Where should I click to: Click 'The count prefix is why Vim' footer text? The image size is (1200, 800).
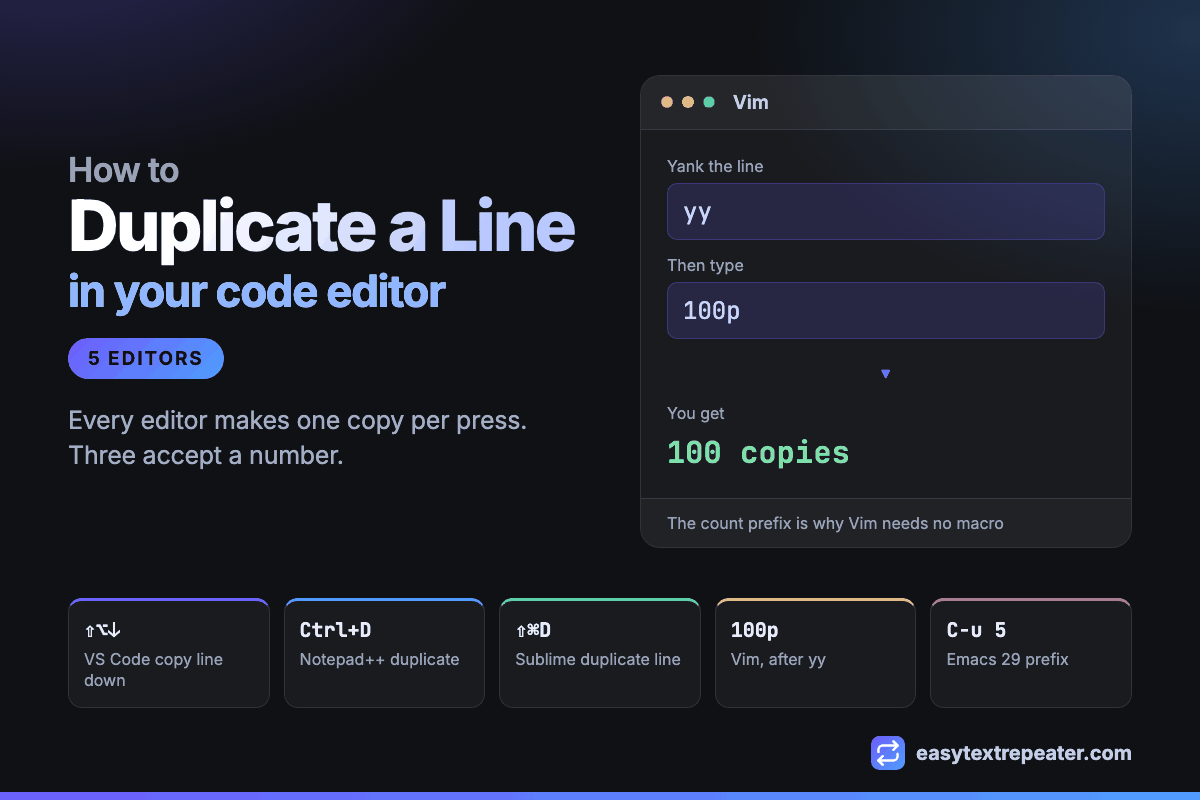click(x=835, y=523)
